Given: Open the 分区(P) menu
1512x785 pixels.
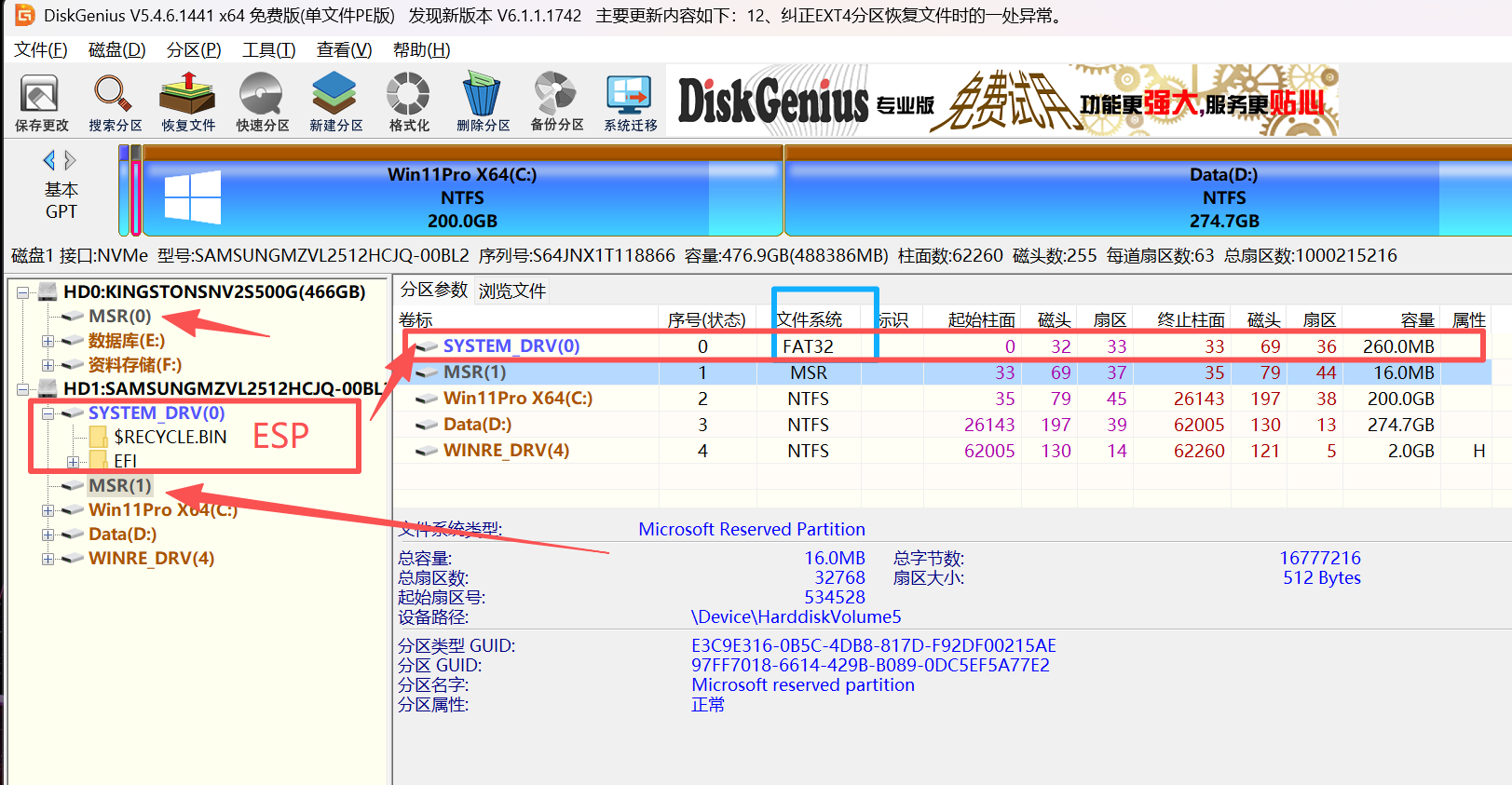Looking at the screenshot, I should [x=194, y=49].
